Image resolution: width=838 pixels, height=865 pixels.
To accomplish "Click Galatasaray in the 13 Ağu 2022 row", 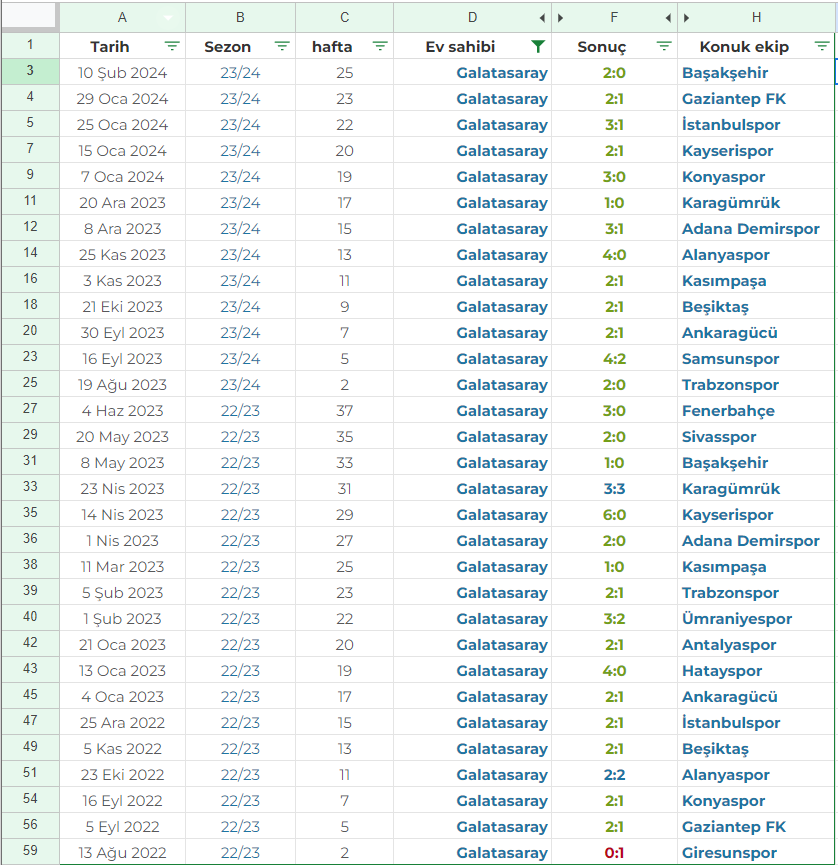I will pyautogui.click(x=501, y=852).
